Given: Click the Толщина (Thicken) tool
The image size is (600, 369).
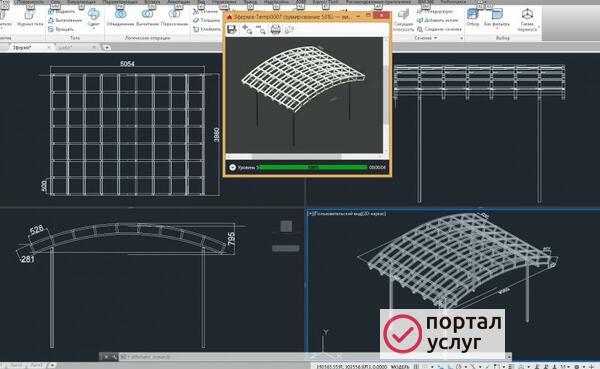Looking at the screenshot, I should (x=207, y=20).
